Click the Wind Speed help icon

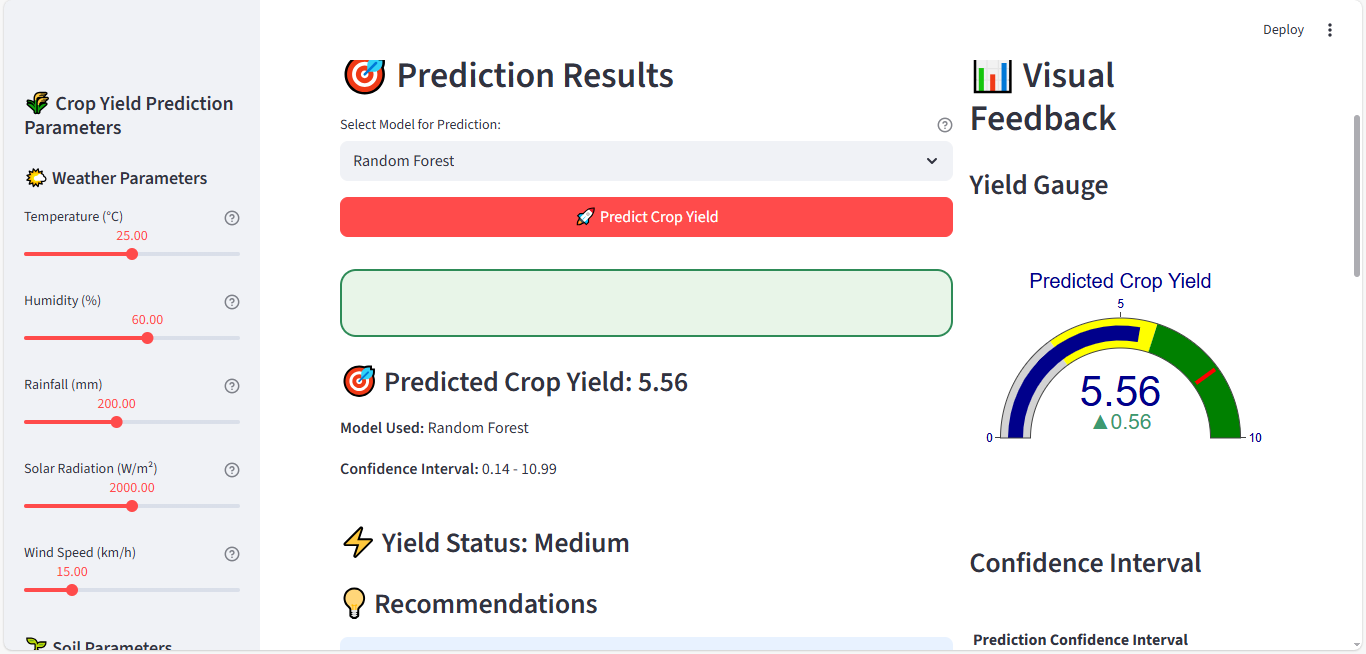[x=232, y=554]
